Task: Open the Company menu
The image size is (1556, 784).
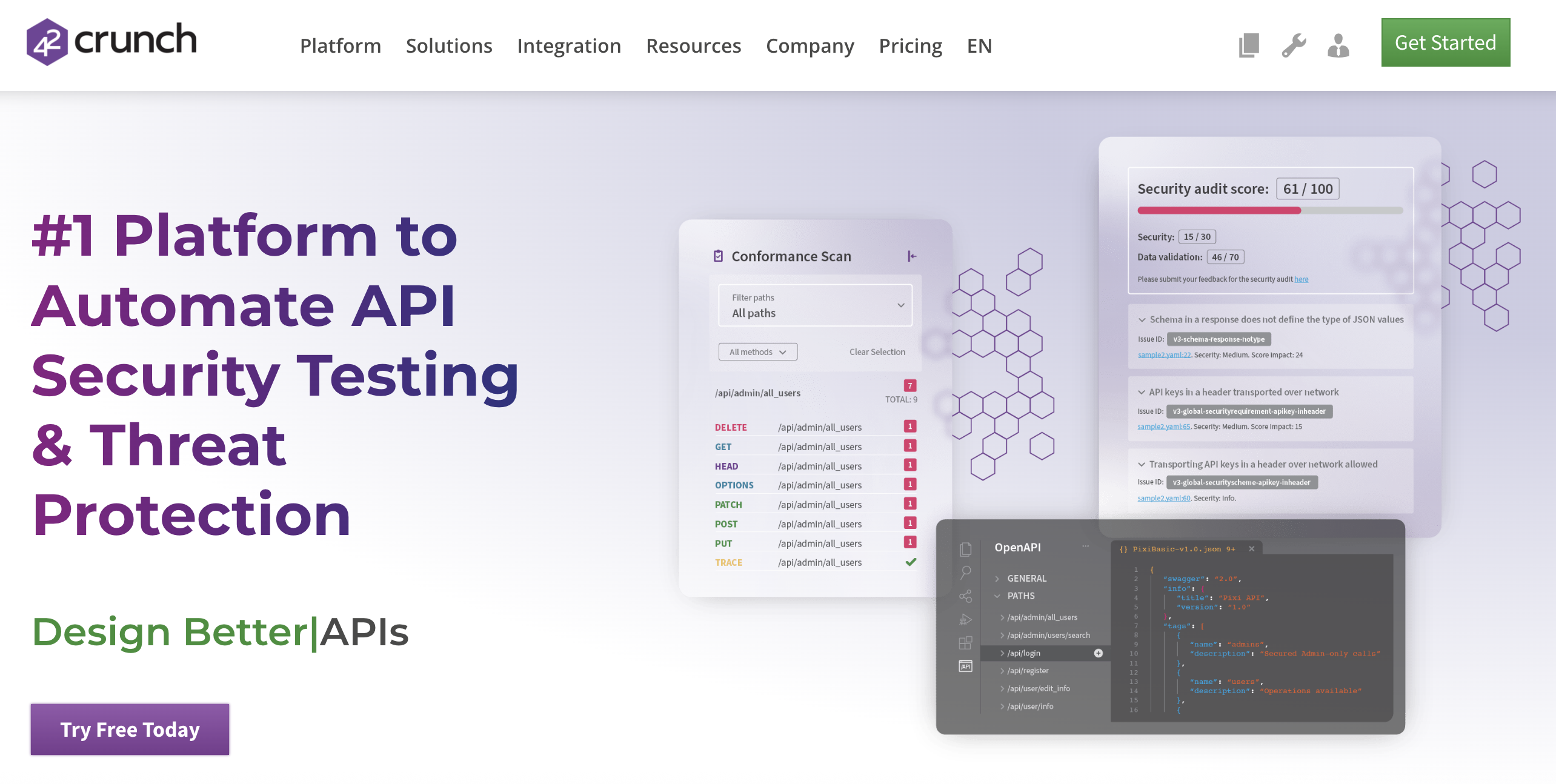Action: point(810,45)
